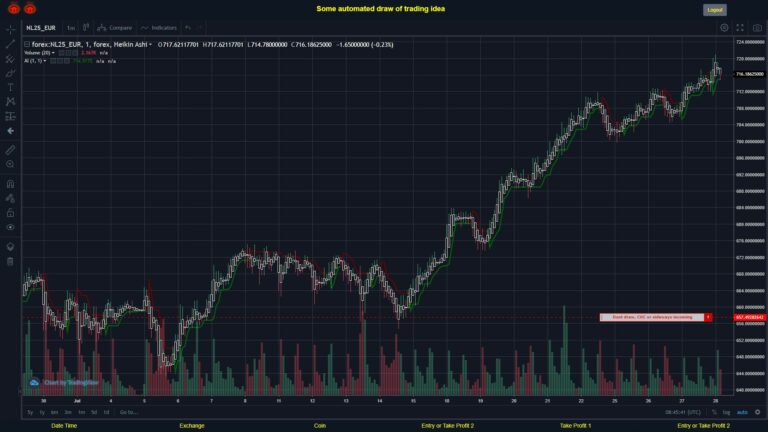This screenshot has width=768, height=432.
Task: Toggle magnet mode in left toolbar
Action: click(10, 184)
